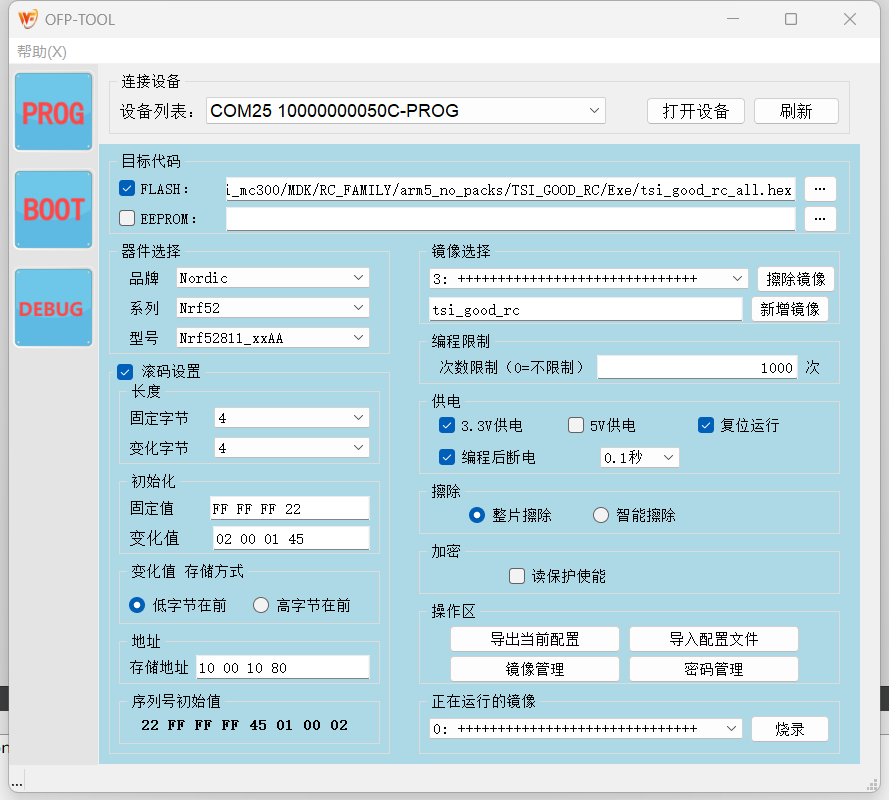Enable 5V供电 power option

tap(575, 425)
